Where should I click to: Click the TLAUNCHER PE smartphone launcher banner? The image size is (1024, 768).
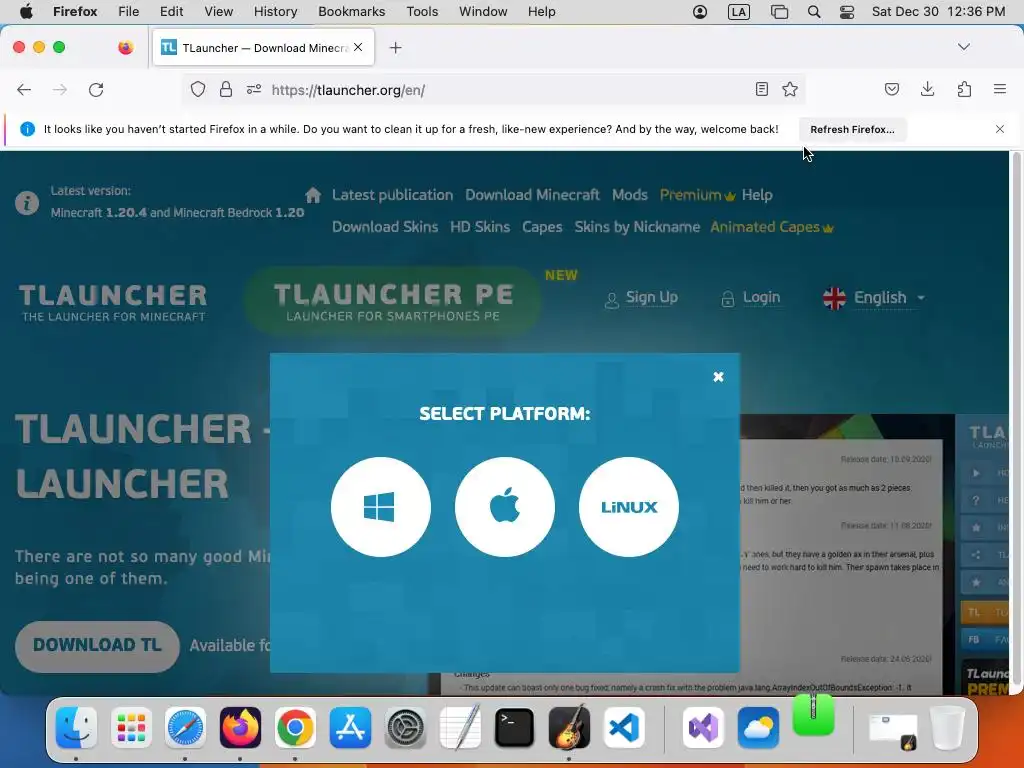tap(393, 302)
